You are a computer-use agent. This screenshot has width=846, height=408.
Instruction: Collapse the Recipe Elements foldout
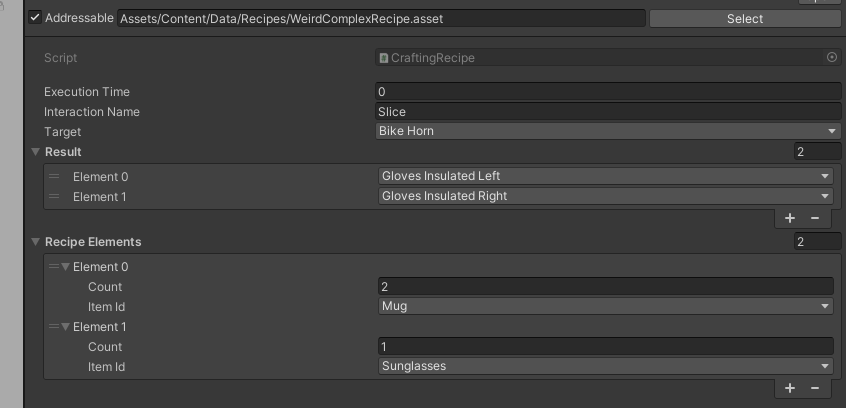[x=36, y=242]
